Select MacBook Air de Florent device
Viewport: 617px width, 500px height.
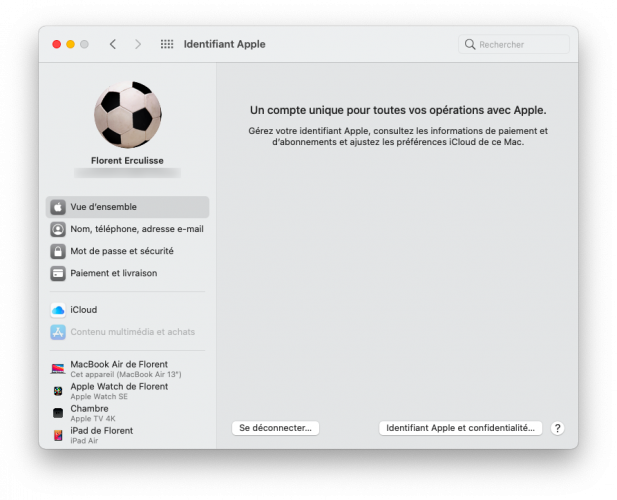(127, 369)
